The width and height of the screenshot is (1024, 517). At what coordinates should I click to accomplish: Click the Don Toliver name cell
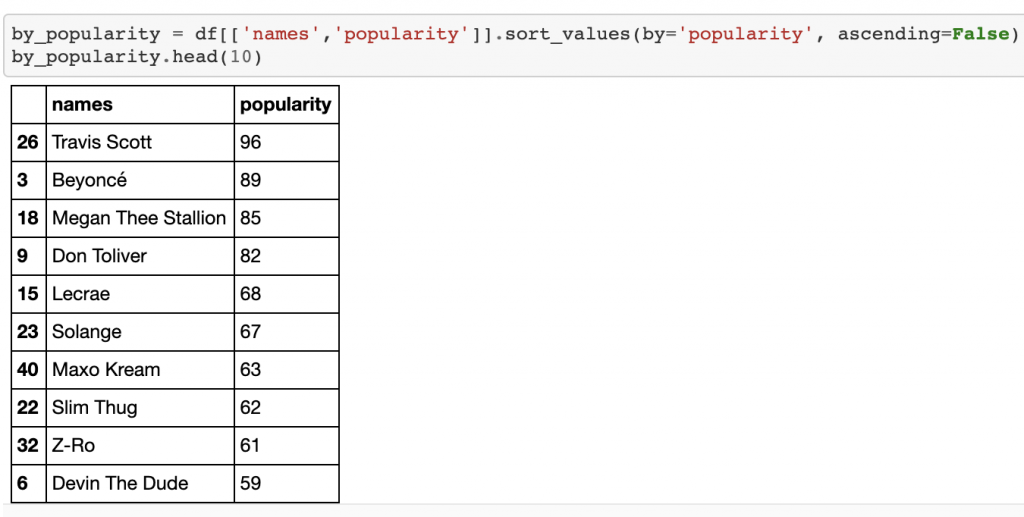click(x=140, y=256)
